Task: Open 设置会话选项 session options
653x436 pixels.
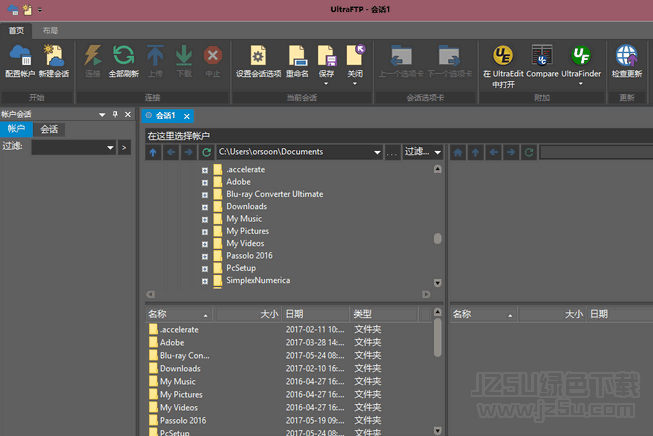Action: click(258, 61)
